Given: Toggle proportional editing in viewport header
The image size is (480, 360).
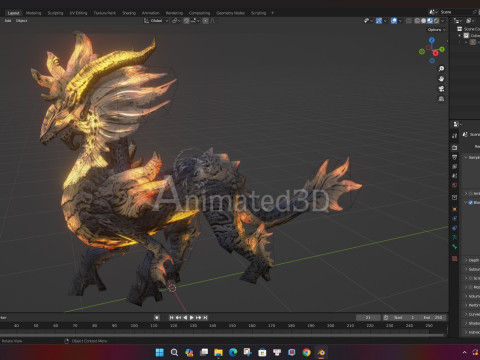Looking at the screenshot, I should coord(205,21).
